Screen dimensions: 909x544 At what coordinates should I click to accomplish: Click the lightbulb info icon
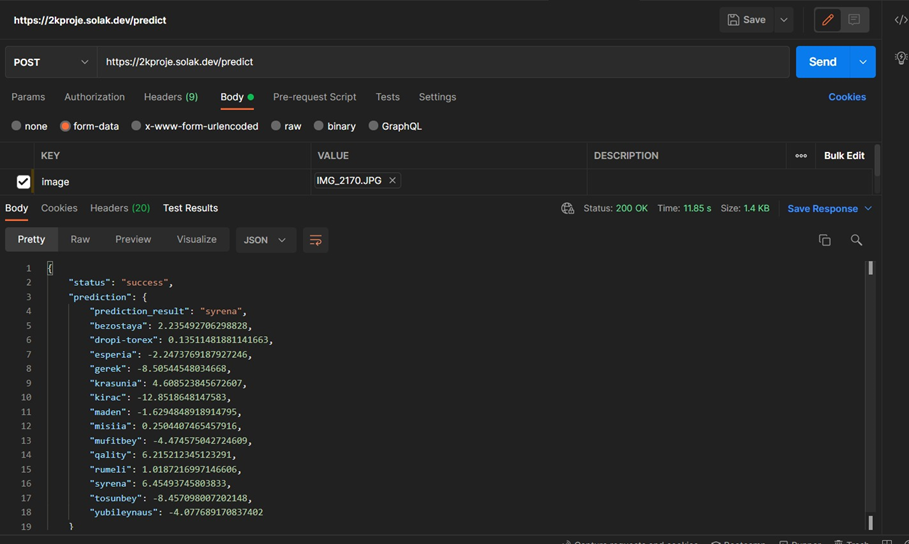[901, 57]
